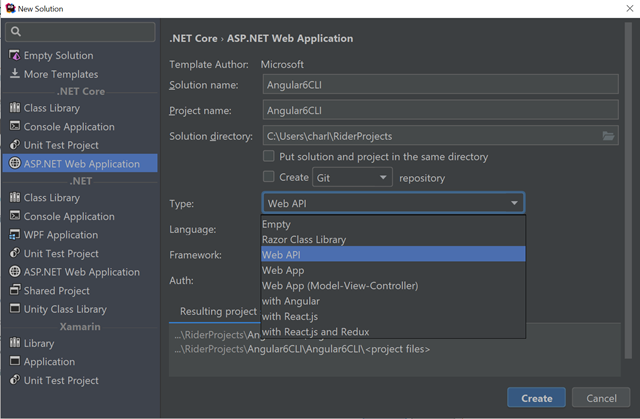This screenshot has width=640, height=419.
Task: Choose Empty from Type list
Action: (393, 224)
